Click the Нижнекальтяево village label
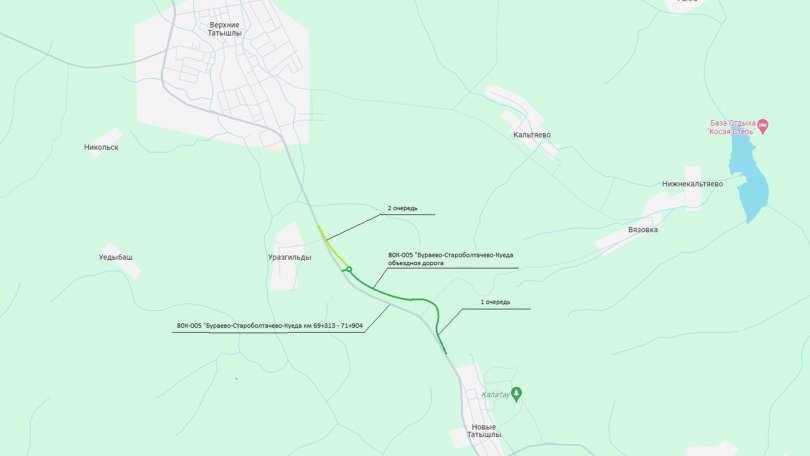This screenshot has width=810, height=456. click(693, 184)
